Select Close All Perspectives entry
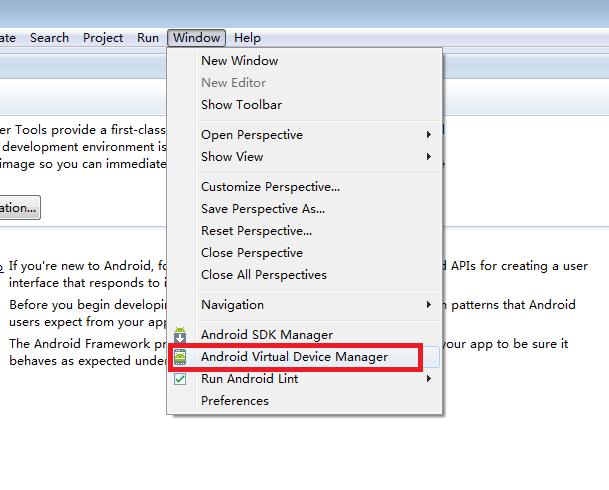This screenshot has width=609, height=490. click(304, 275)
